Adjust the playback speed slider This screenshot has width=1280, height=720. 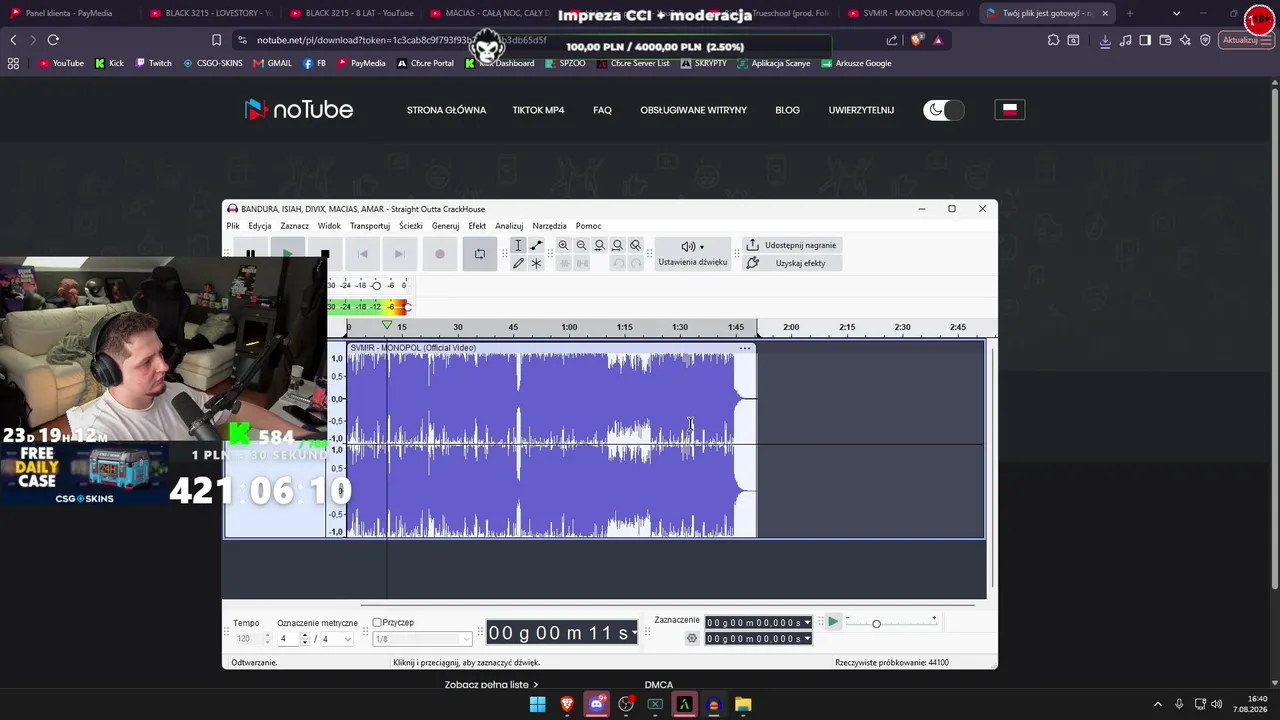pos(876,624)
